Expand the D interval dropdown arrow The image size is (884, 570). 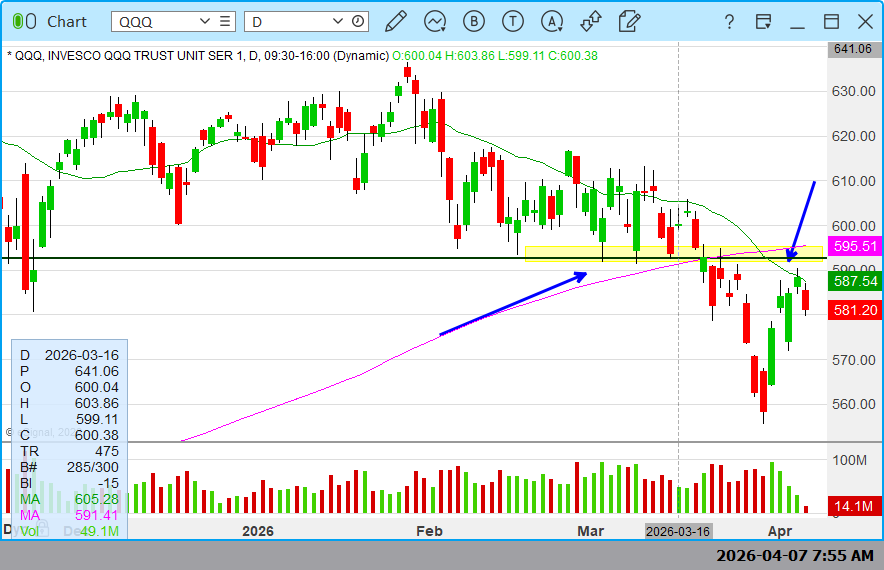click(338, 21)
